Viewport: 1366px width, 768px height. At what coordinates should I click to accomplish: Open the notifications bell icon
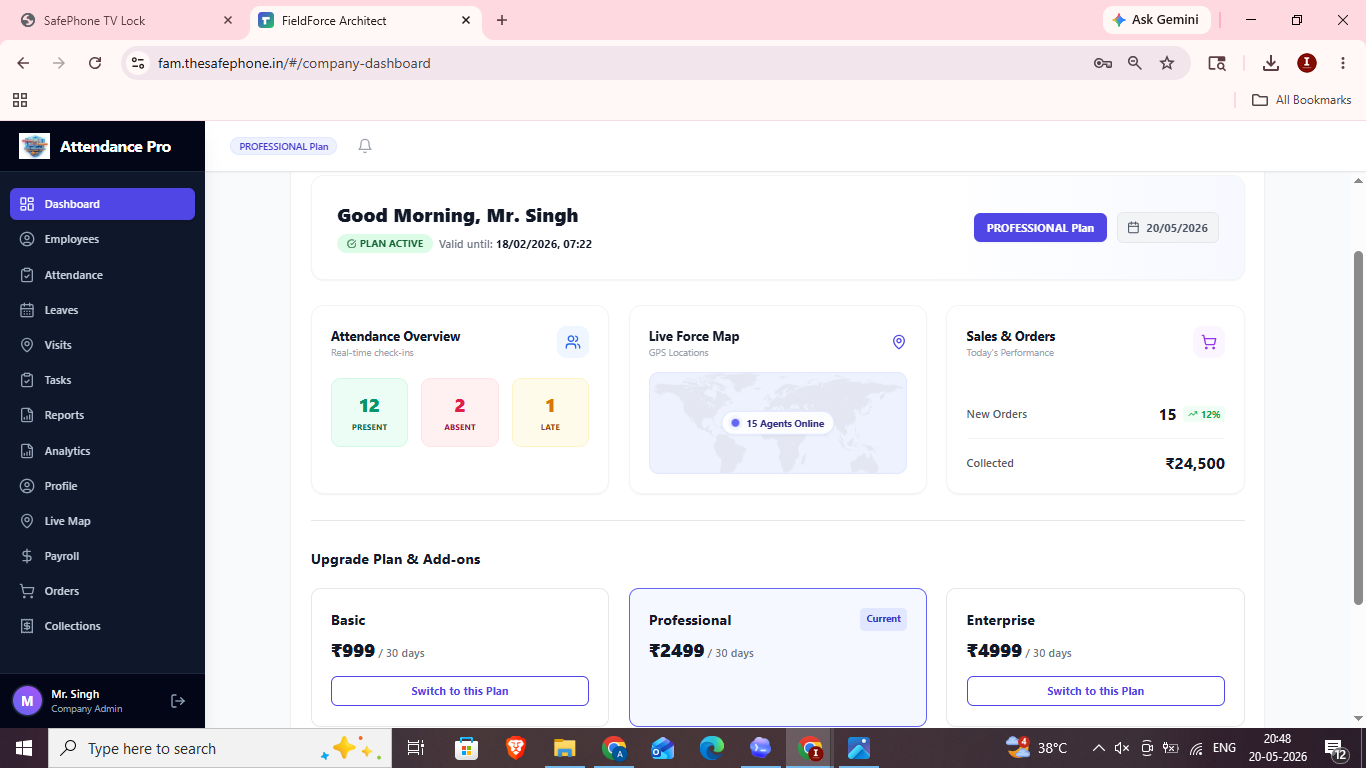pos(365,146)
